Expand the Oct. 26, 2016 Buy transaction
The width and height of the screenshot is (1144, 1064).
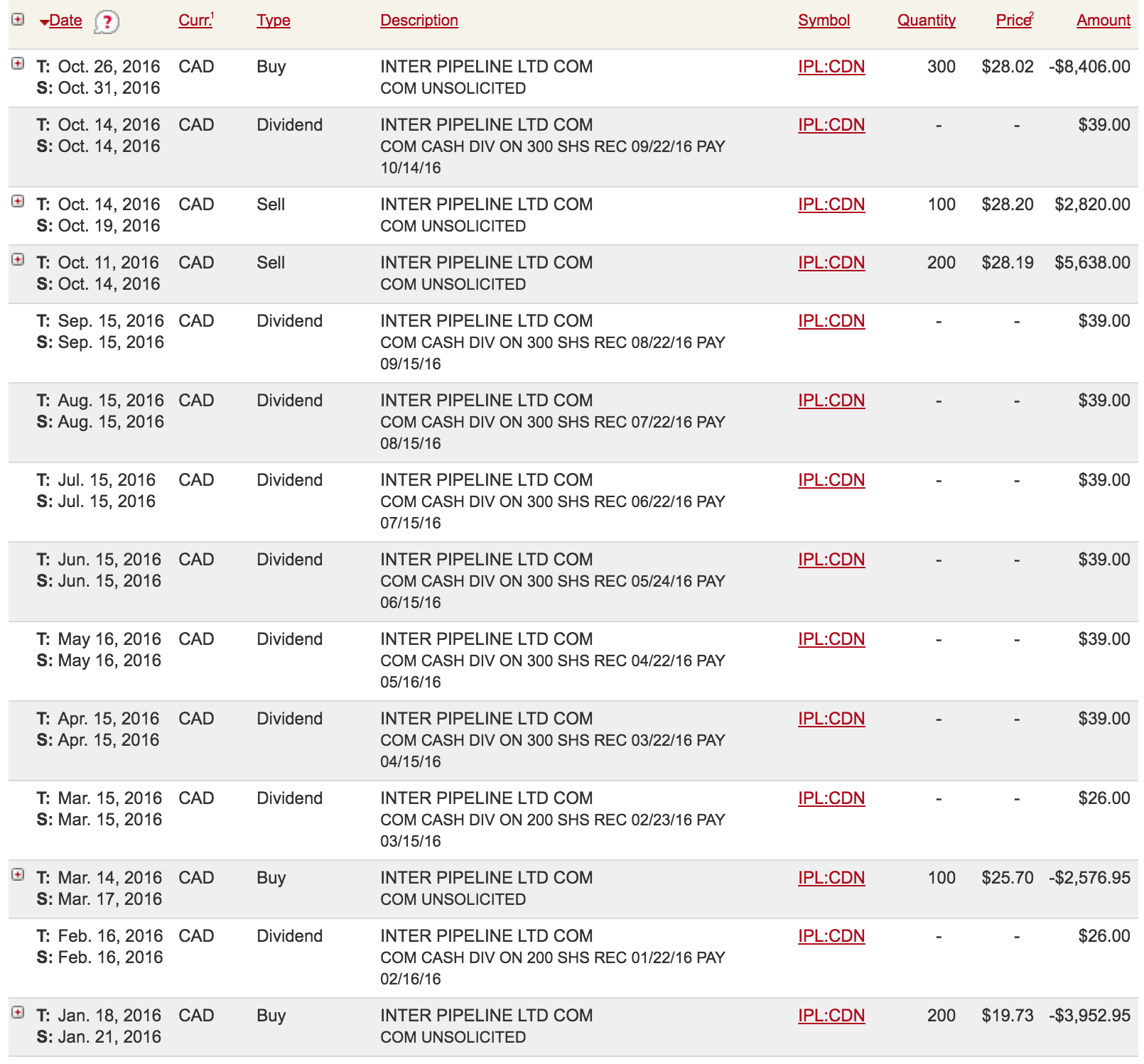(x=18, y=64)
